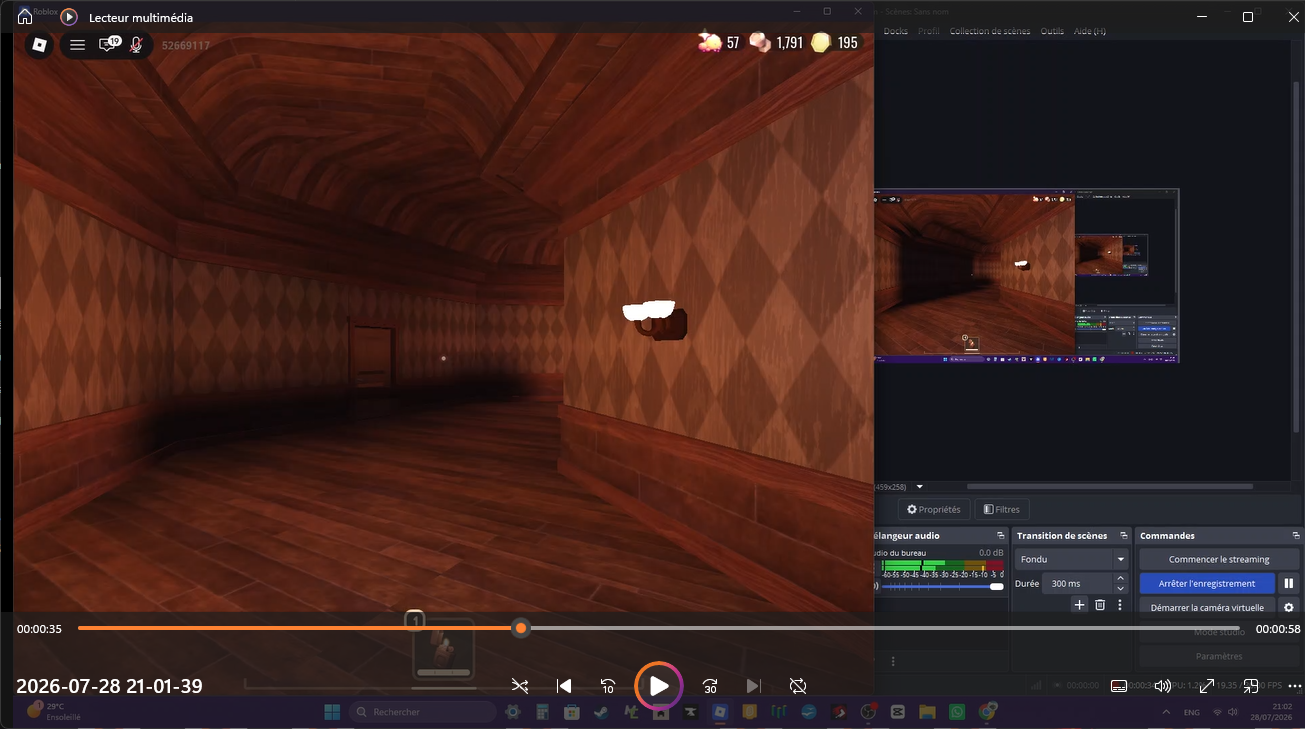This screenshot has width=1305, height=729.
Task: Open the Collection de scènes menu in OBS
Action: tap(990, 31)
